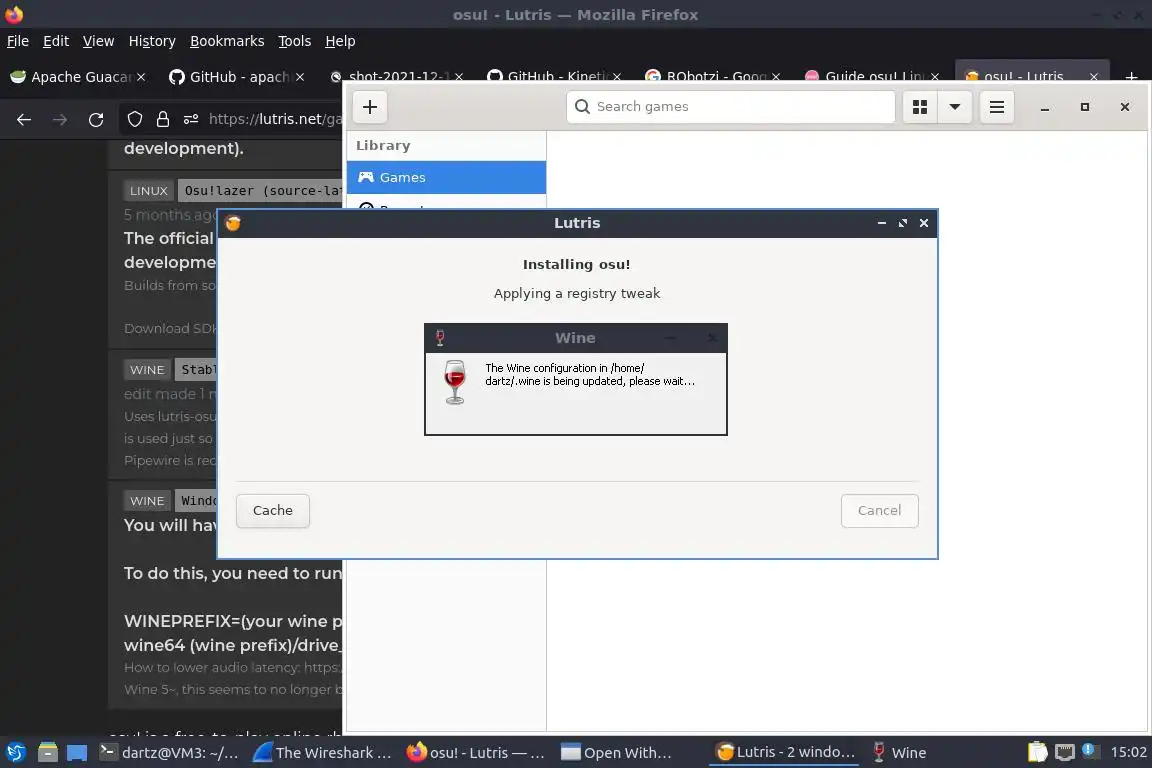Click the show desktop taskbar icon
The height and width of the screenshot is (768, 1152).
(77, 753)
